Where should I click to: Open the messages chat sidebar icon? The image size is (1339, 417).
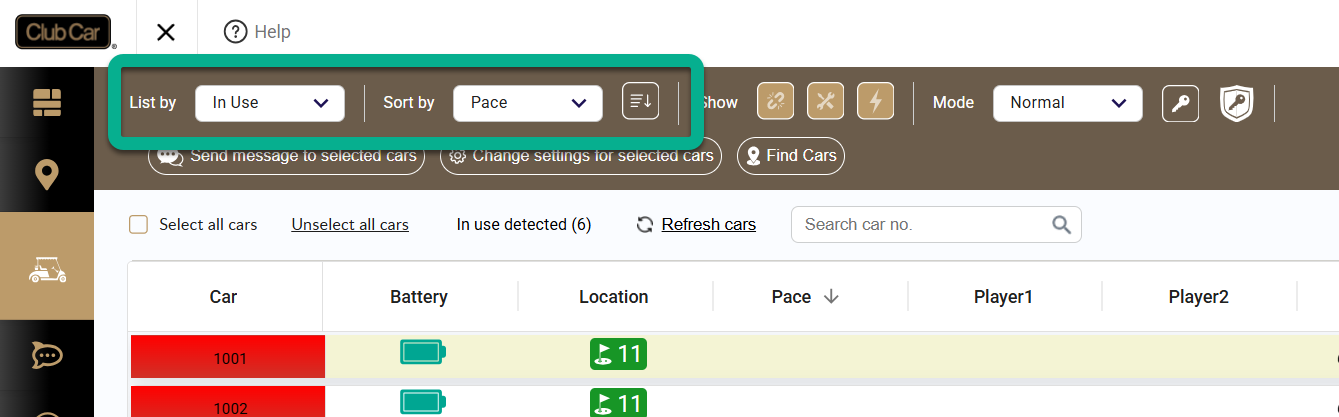[47, 355]
